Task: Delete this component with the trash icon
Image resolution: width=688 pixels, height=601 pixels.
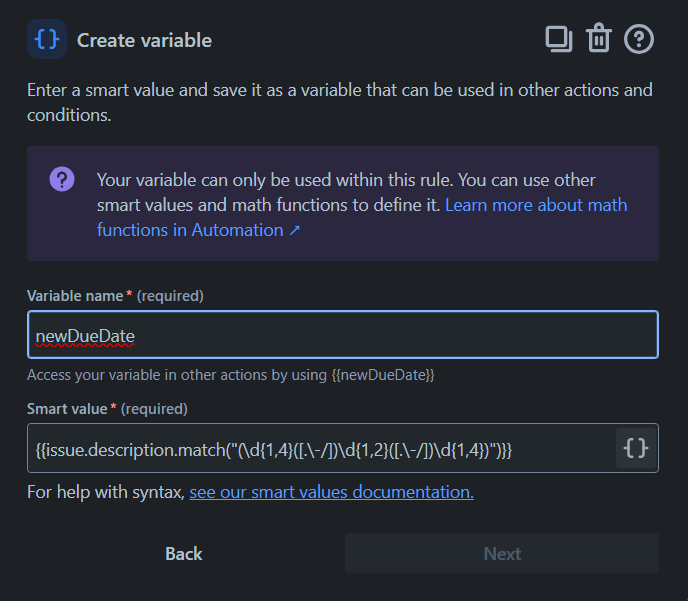Action: point(598,39)
